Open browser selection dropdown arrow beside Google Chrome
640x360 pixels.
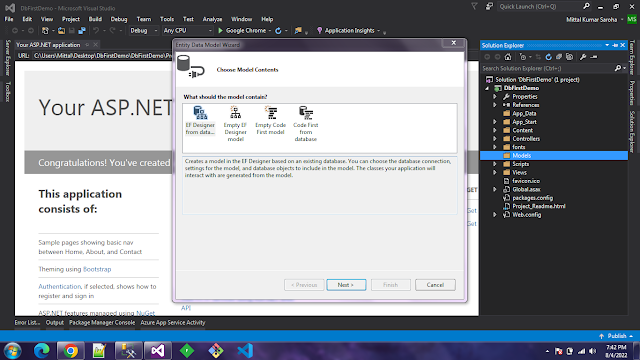coord(270,31)
